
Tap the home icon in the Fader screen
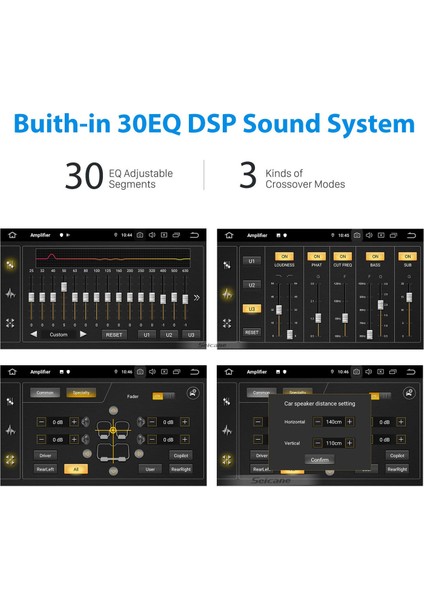click(x=12, y=372)
